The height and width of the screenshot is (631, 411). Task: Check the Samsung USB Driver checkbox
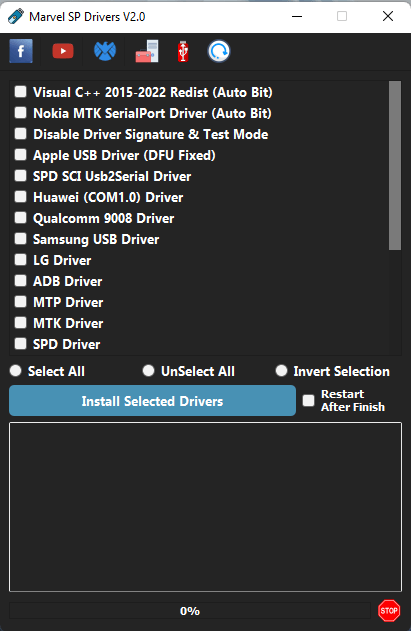tap(21, 239)
